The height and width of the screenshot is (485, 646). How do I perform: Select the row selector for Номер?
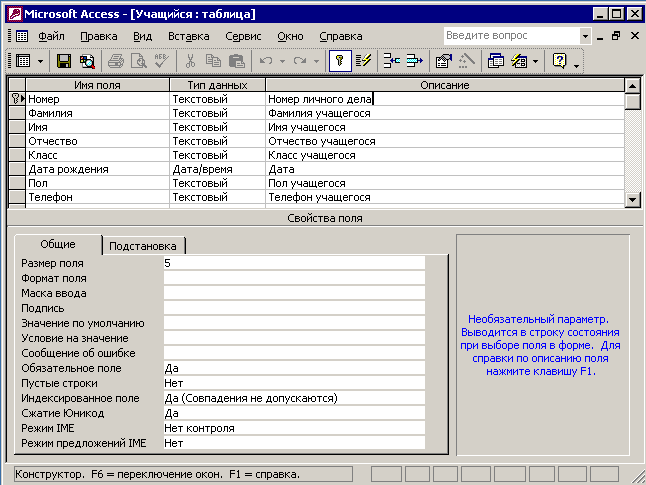point(17,99)
